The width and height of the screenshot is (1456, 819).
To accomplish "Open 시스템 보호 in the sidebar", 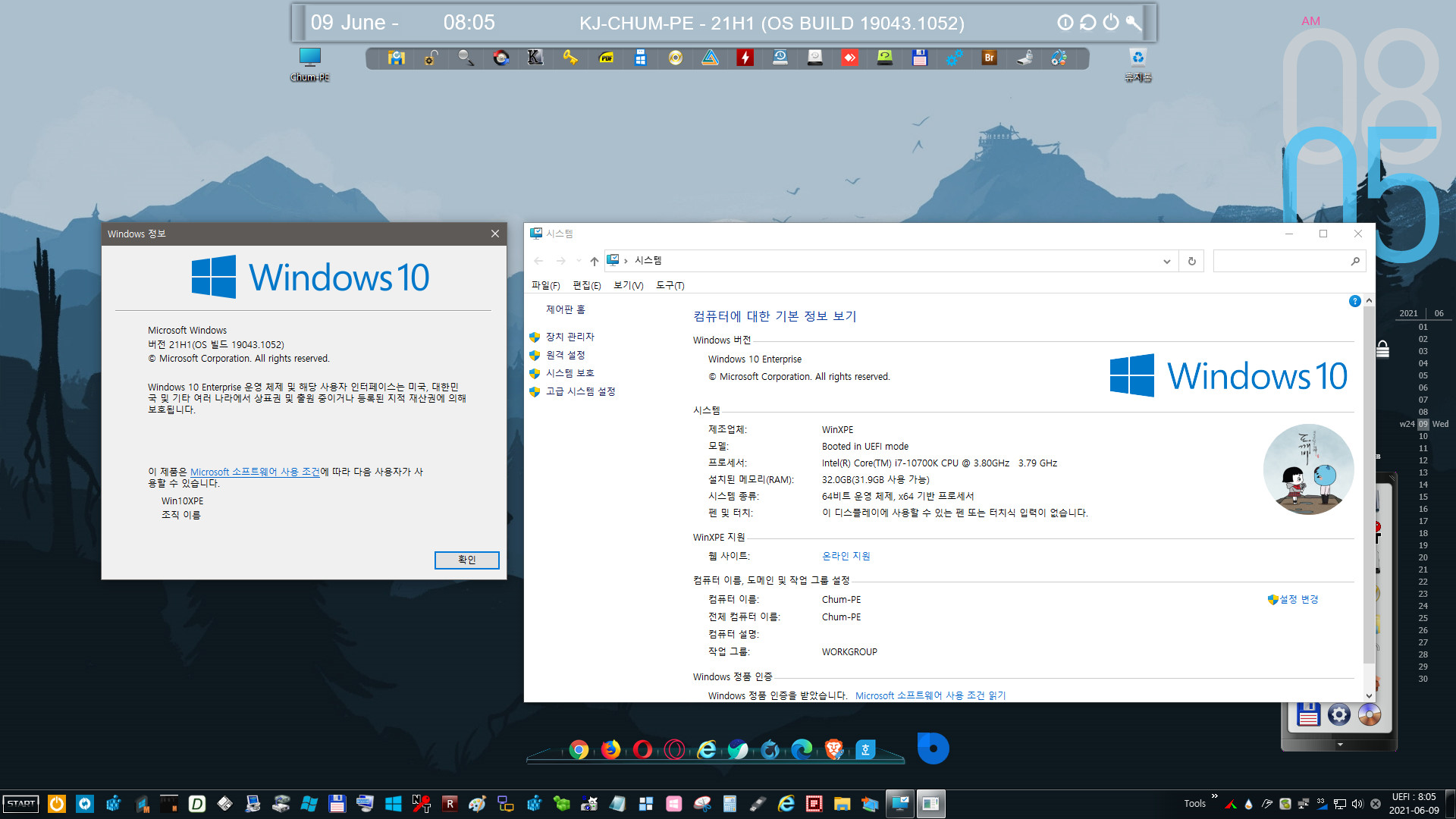I will point(570,373).
